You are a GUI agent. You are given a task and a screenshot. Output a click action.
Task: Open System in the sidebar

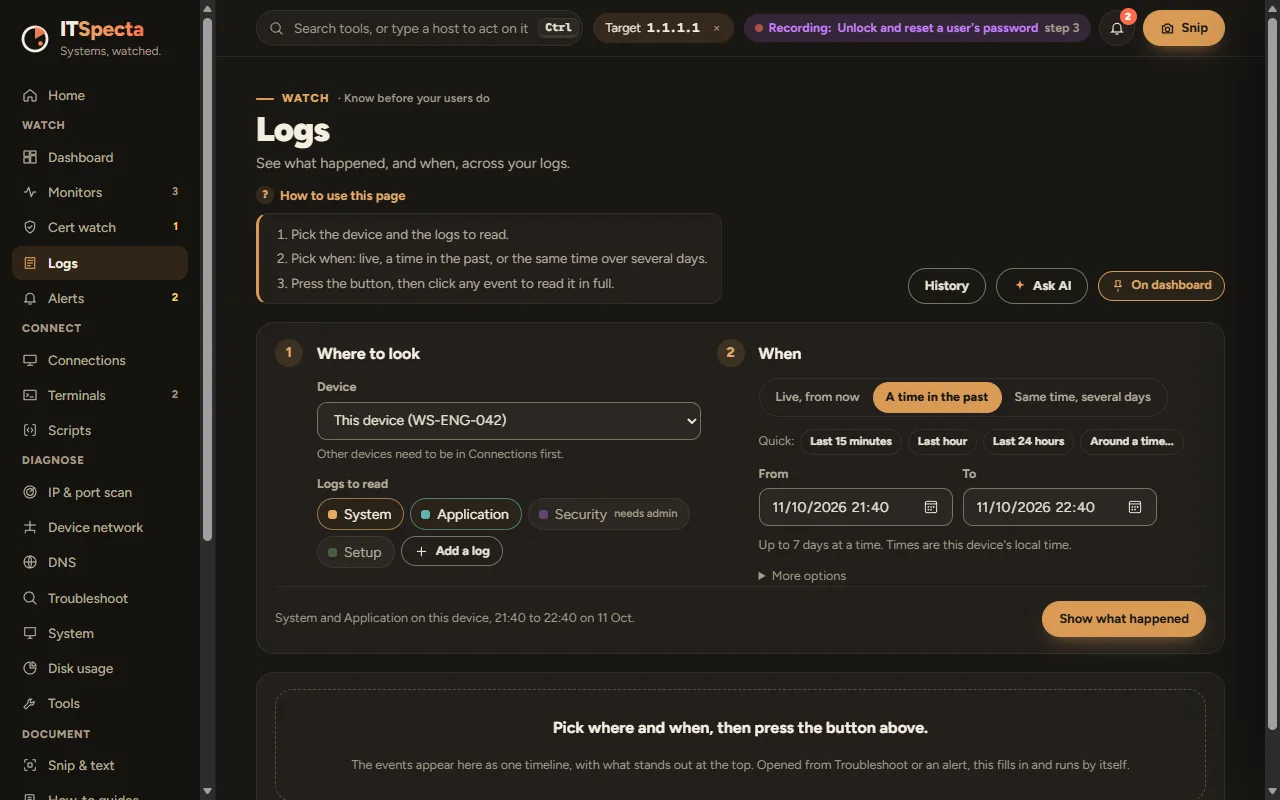click(100, 634)
